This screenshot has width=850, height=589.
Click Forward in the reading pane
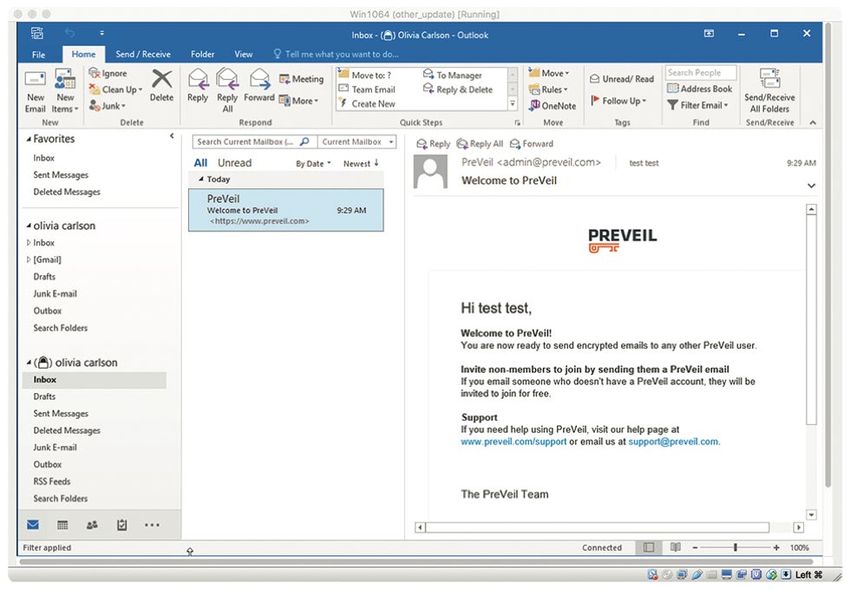tap(531, 144)
